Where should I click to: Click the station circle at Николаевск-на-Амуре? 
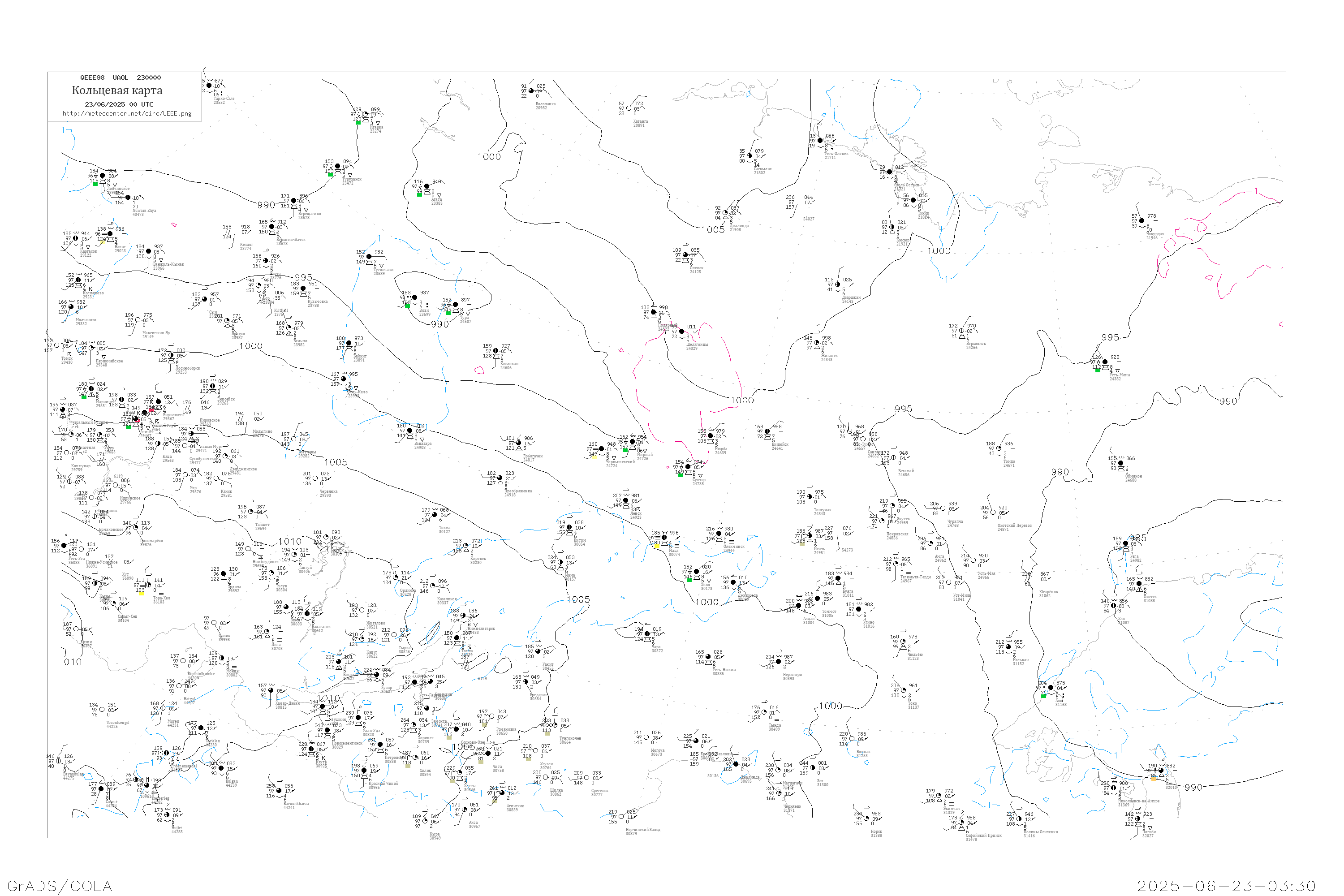pos(1113,788)
